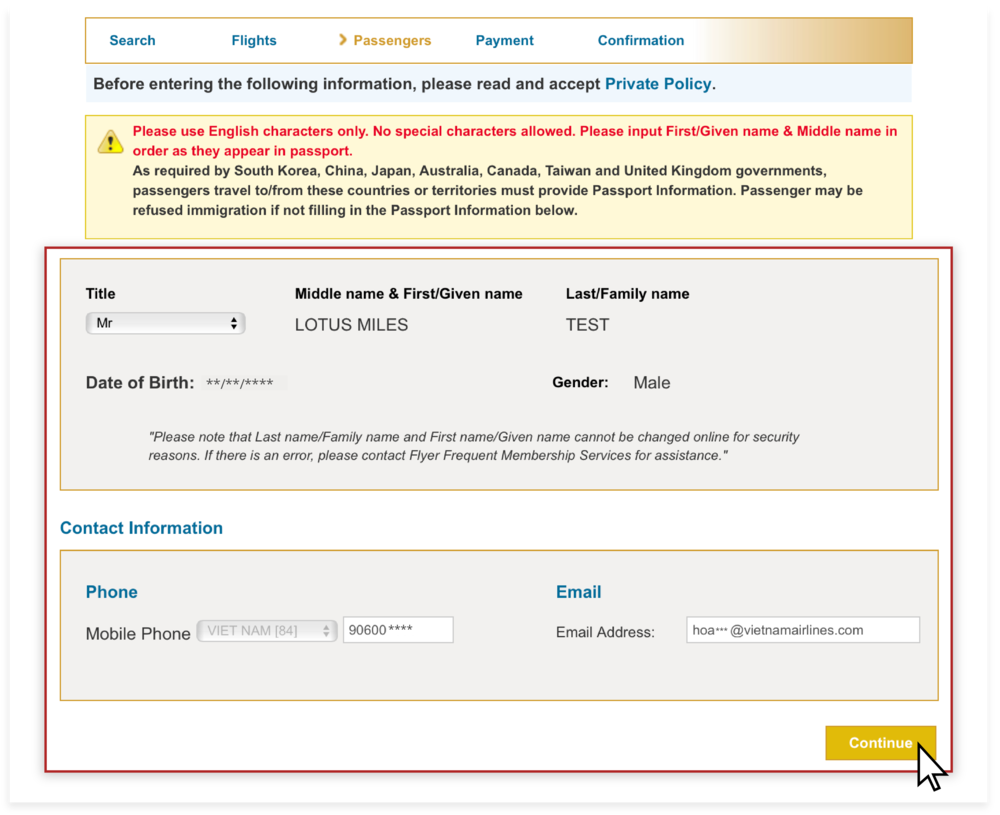The image size is (1000, 815).
Task: Switch to the Search step
Action: pyautogui.click(x=132, y=40)
